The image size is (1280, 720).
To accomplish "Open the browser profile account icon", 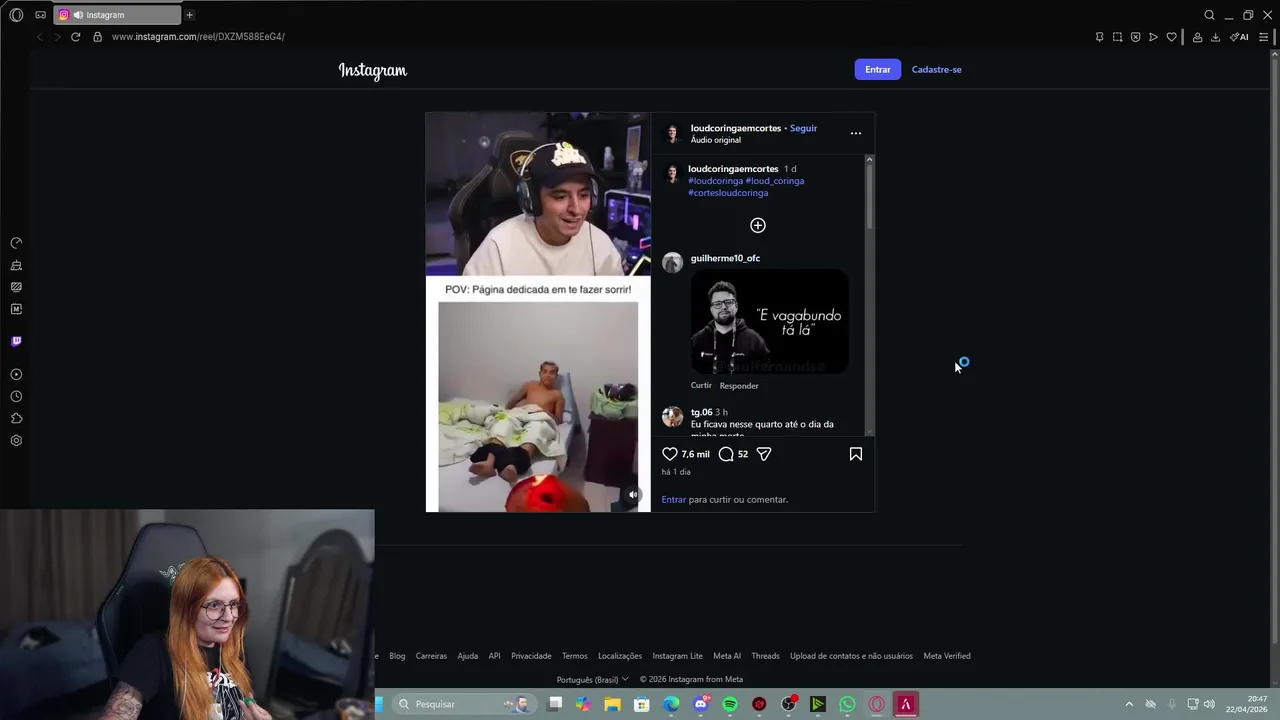I will click(1197, 37).
